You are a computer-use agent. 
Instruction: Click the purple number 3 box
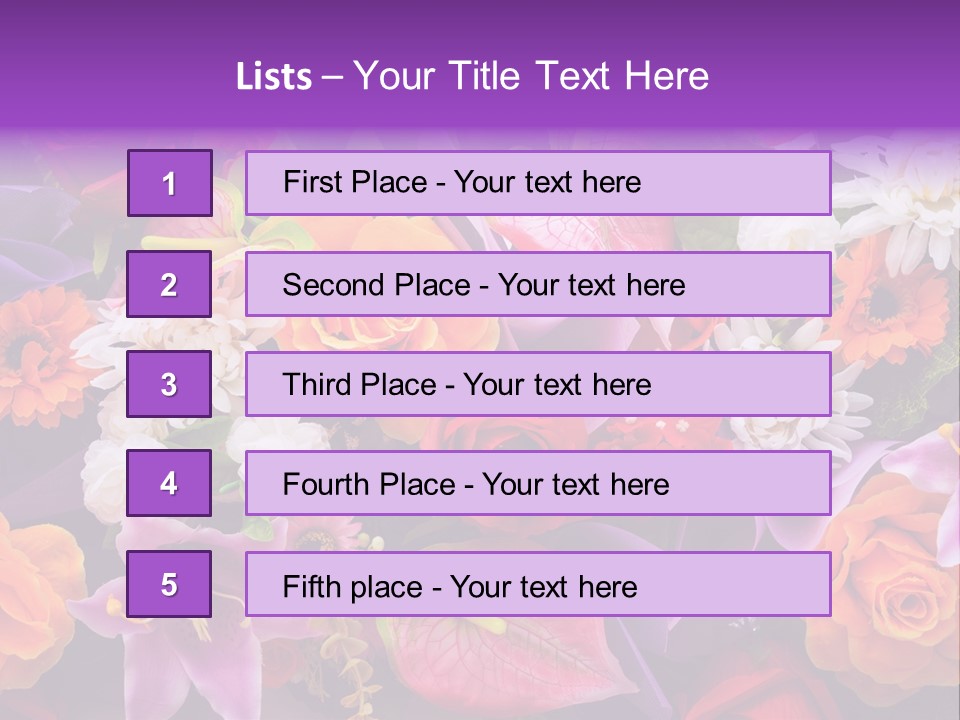tap(169, 384)
